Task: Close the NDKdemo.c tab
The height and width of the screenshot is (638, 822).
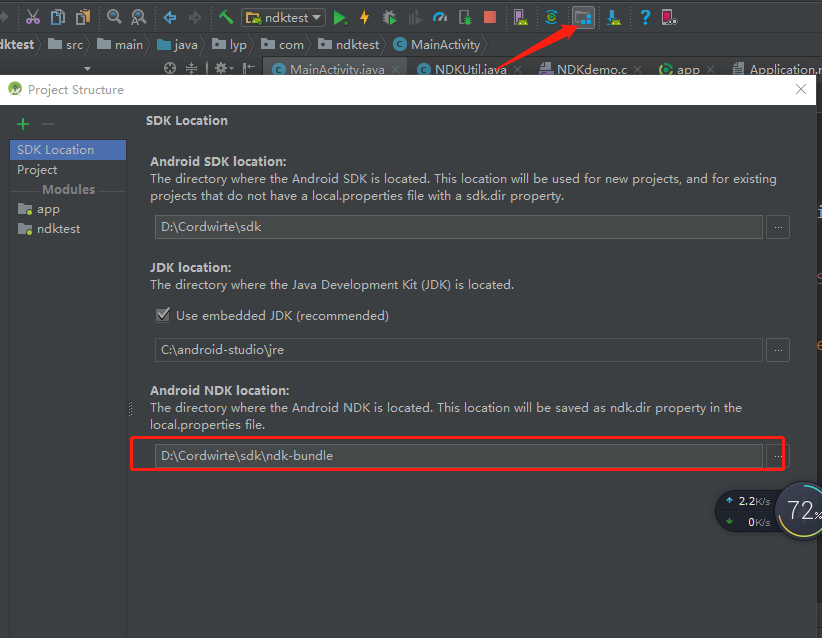Action: [637, 69]
